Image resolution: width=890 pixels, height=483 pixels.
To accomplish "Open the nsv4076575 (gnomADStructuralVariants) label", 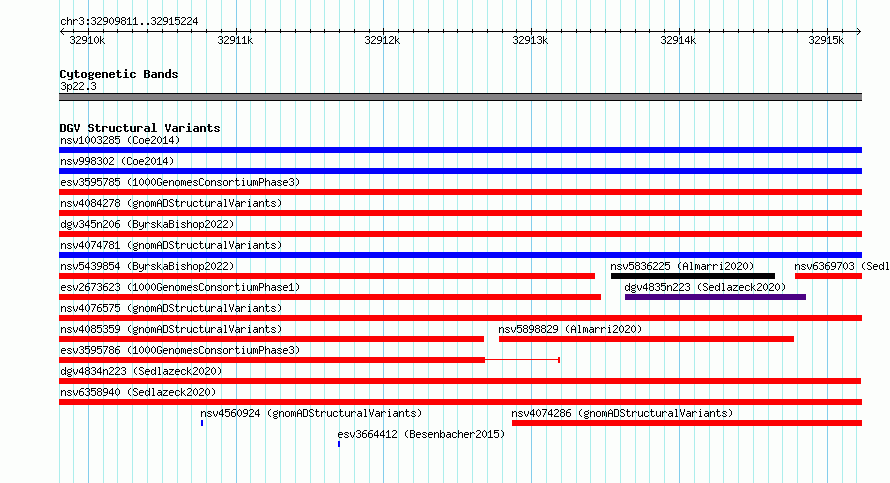I will coord(171,308).
